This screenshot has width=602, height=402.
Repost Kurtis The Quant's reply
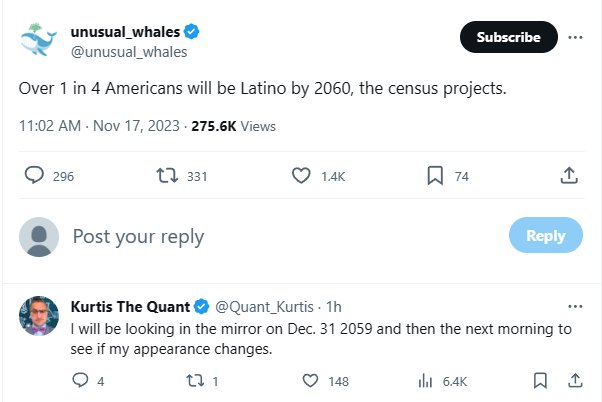coord(195,381)
